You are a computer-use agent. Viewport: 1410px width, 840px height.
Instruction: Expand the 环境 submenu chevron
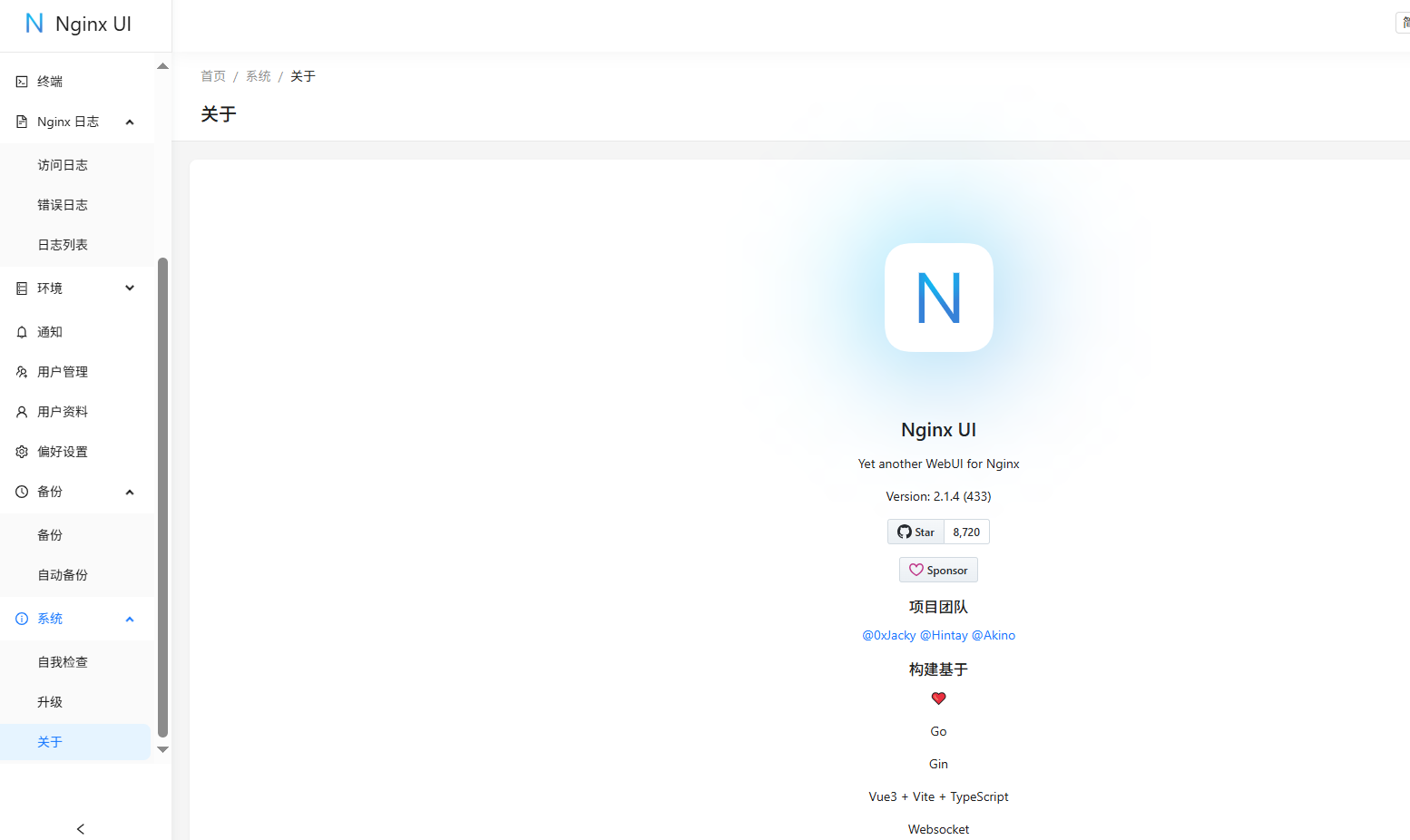[x=130, y=288]
